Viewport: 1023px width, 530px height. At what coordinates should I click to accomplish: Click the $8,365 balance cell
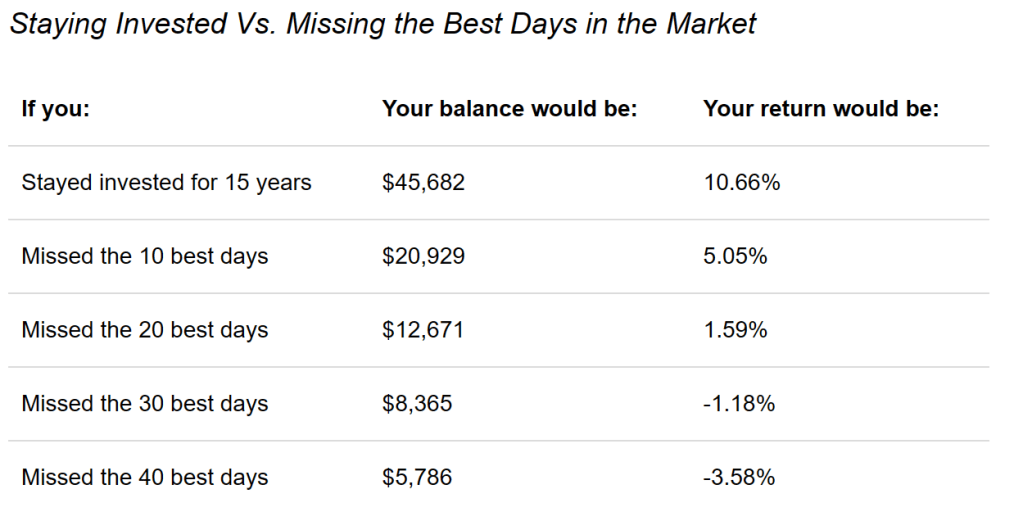coord(417,404)
